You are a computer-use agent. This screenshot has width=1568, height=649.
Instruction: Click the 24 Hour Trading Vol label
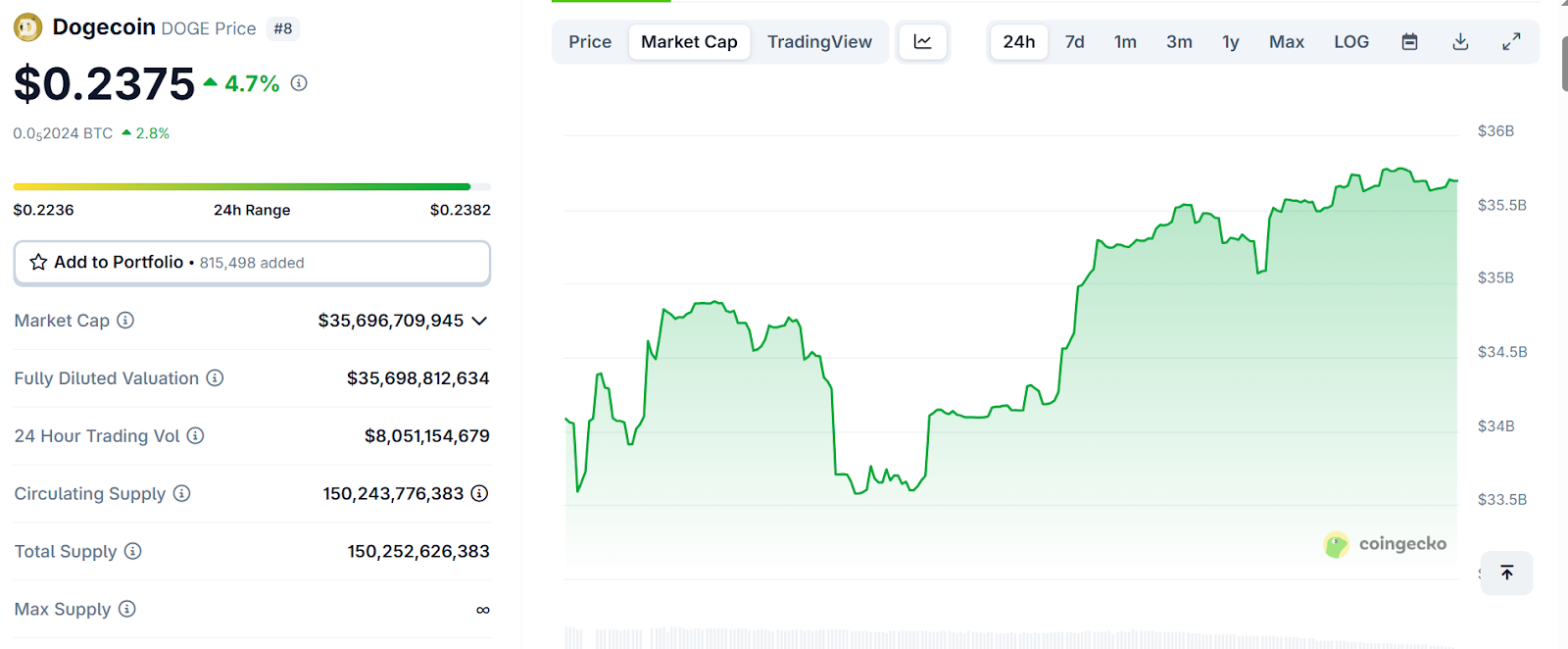pos(97,436)
